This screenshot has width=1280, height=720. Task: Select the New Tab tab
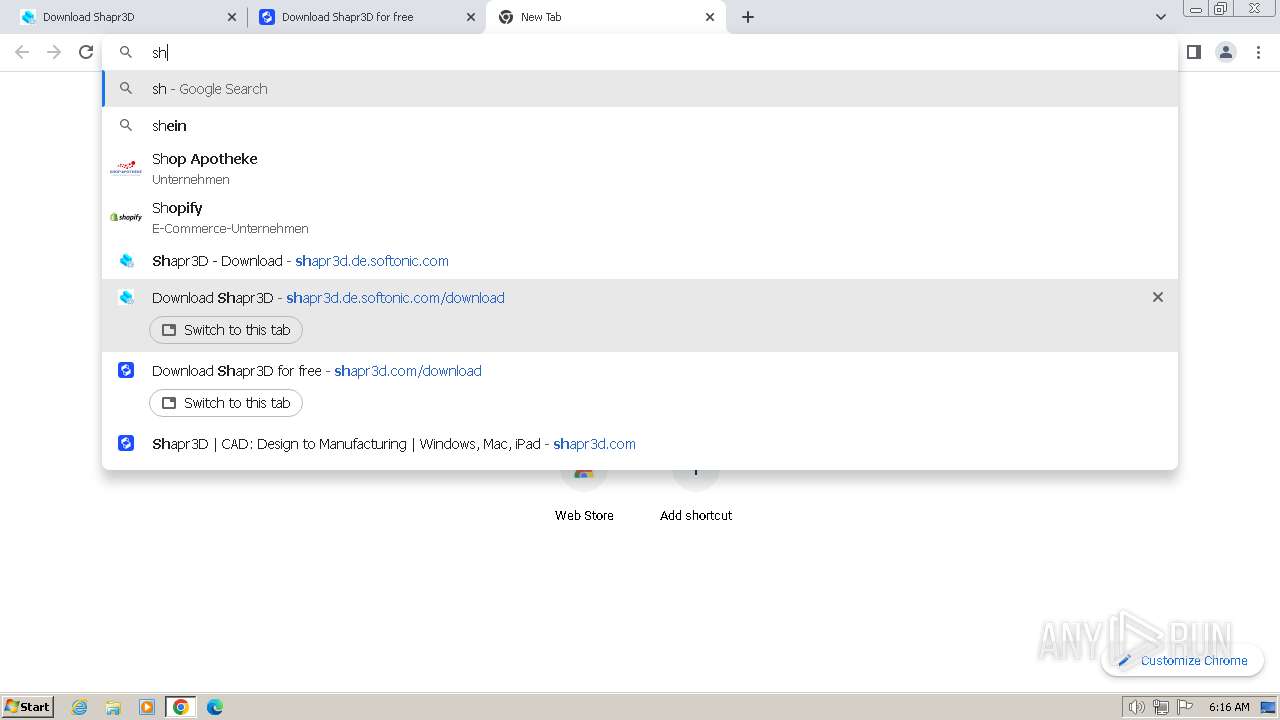click(x=605, y=17)
